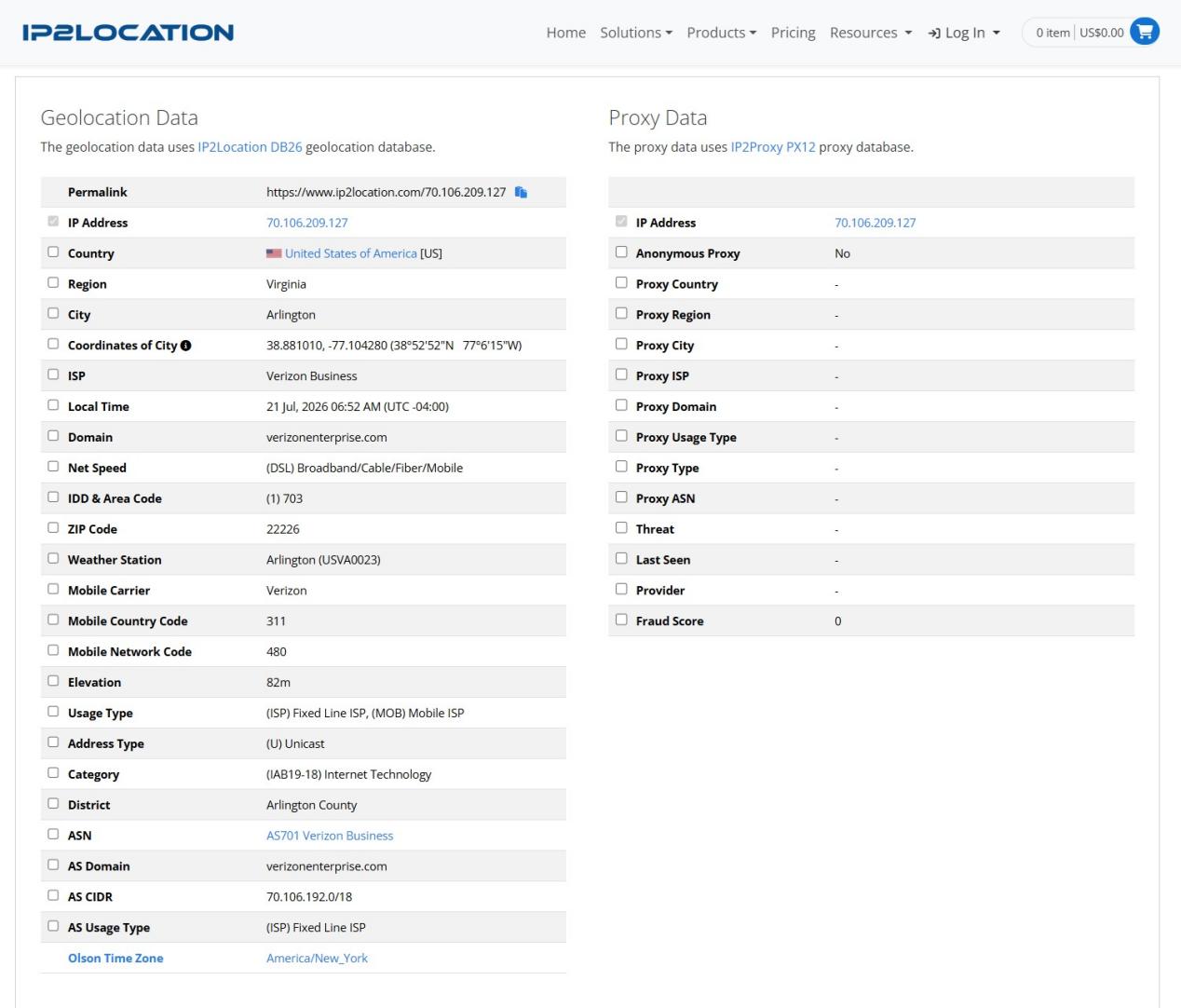Check the Usage Type checkbox
This screenshot has width=1181, height=1008.
[x=53, y=713]
